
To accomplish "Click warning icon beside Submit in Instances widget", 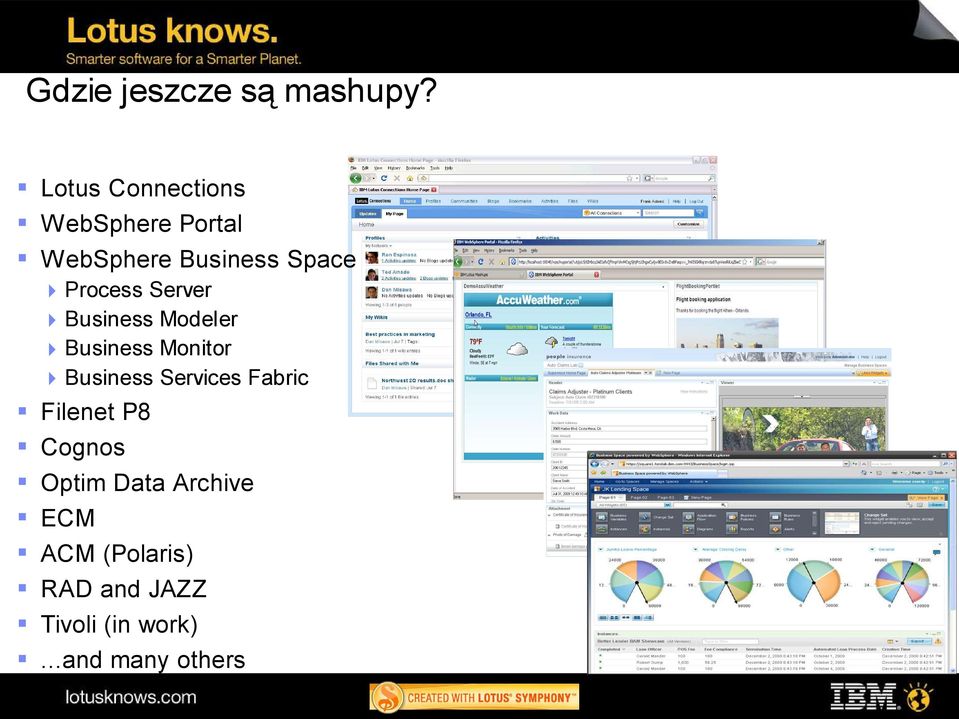I will [x=938, y=641].
